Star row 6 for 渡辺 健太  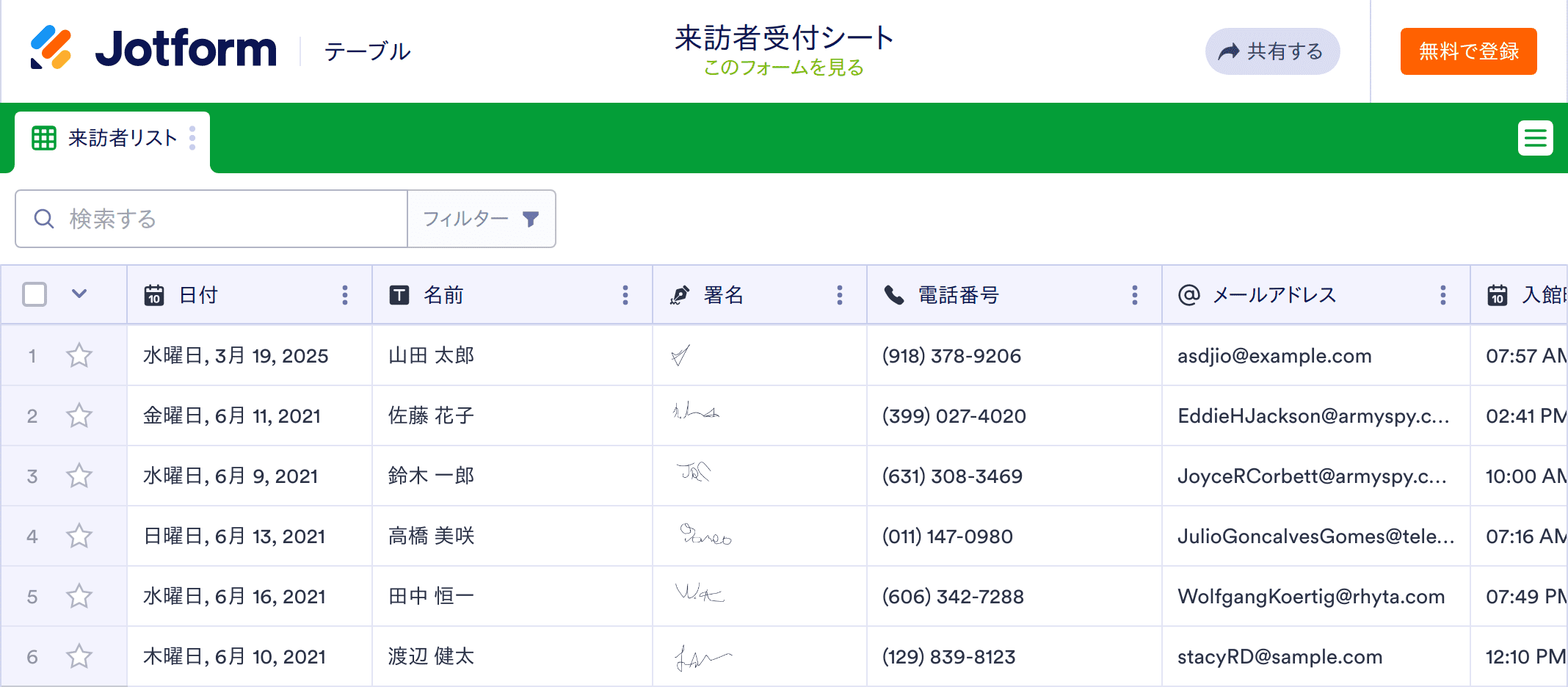(79, 657)
